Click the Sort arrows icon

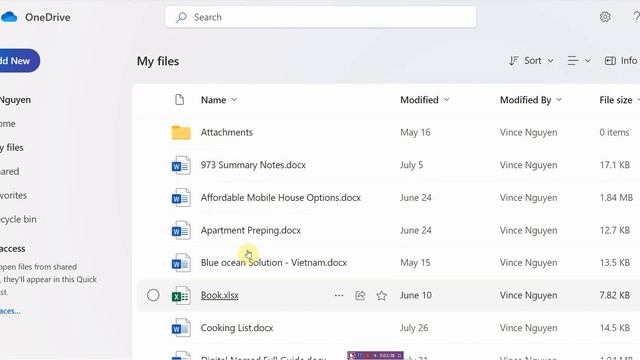pyautogui.click(x=513, y=61)
